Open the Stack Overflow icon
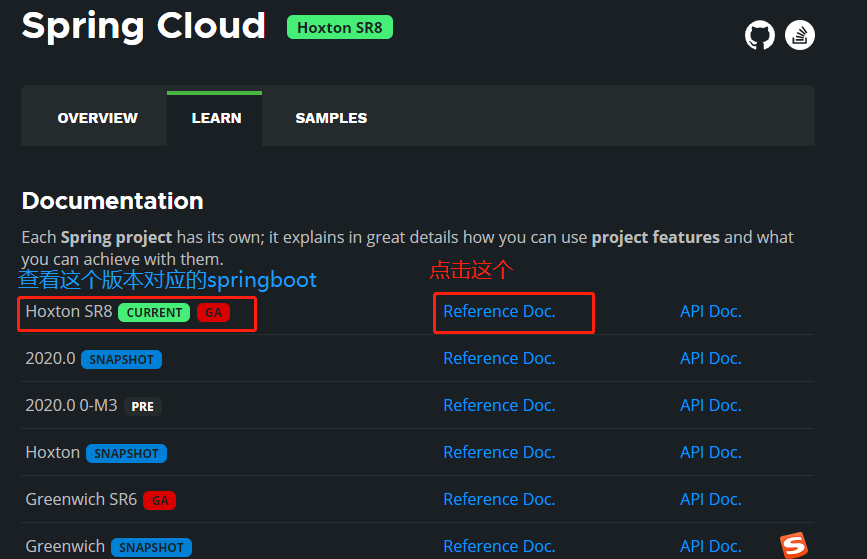The height and width of the screenshot is (559, 867). tap(800, 35)
